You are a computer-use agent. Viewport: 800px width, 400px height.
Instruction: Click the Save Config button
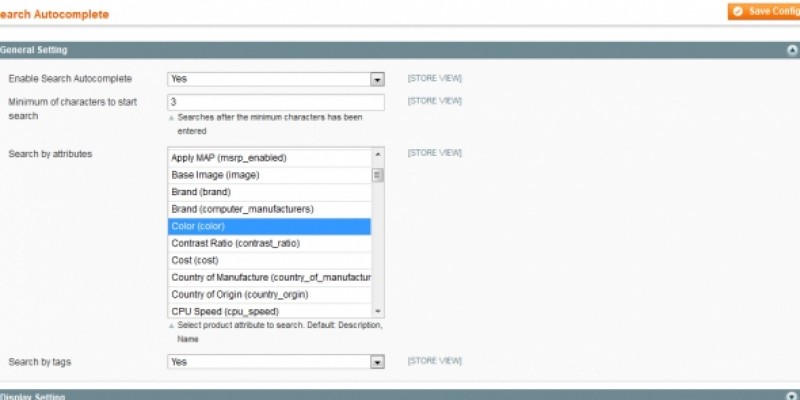pyautogui.click(x=764, y=12)
